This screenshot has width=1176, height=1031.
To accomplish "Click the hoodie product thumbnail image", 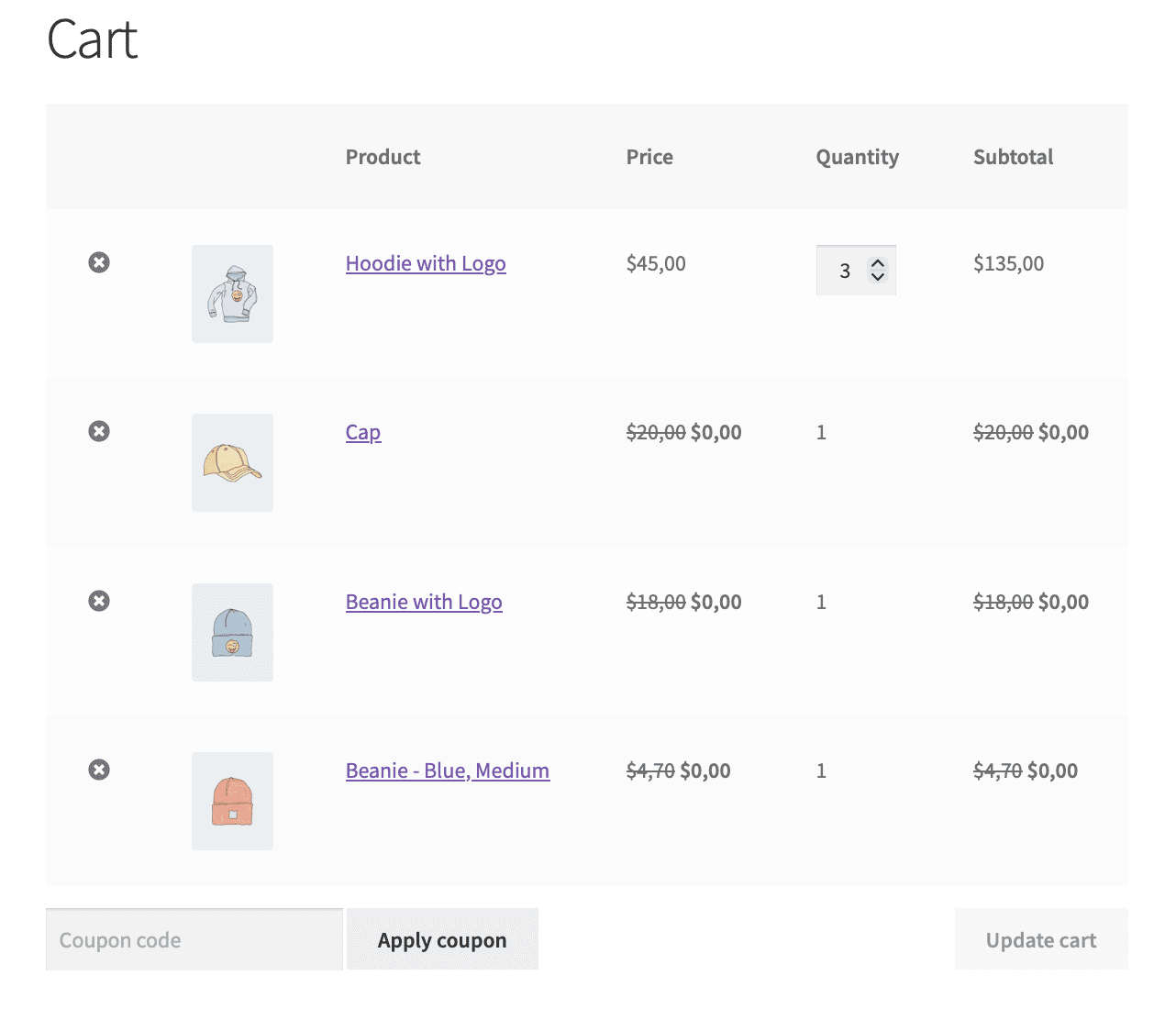I will click(232, 294).
